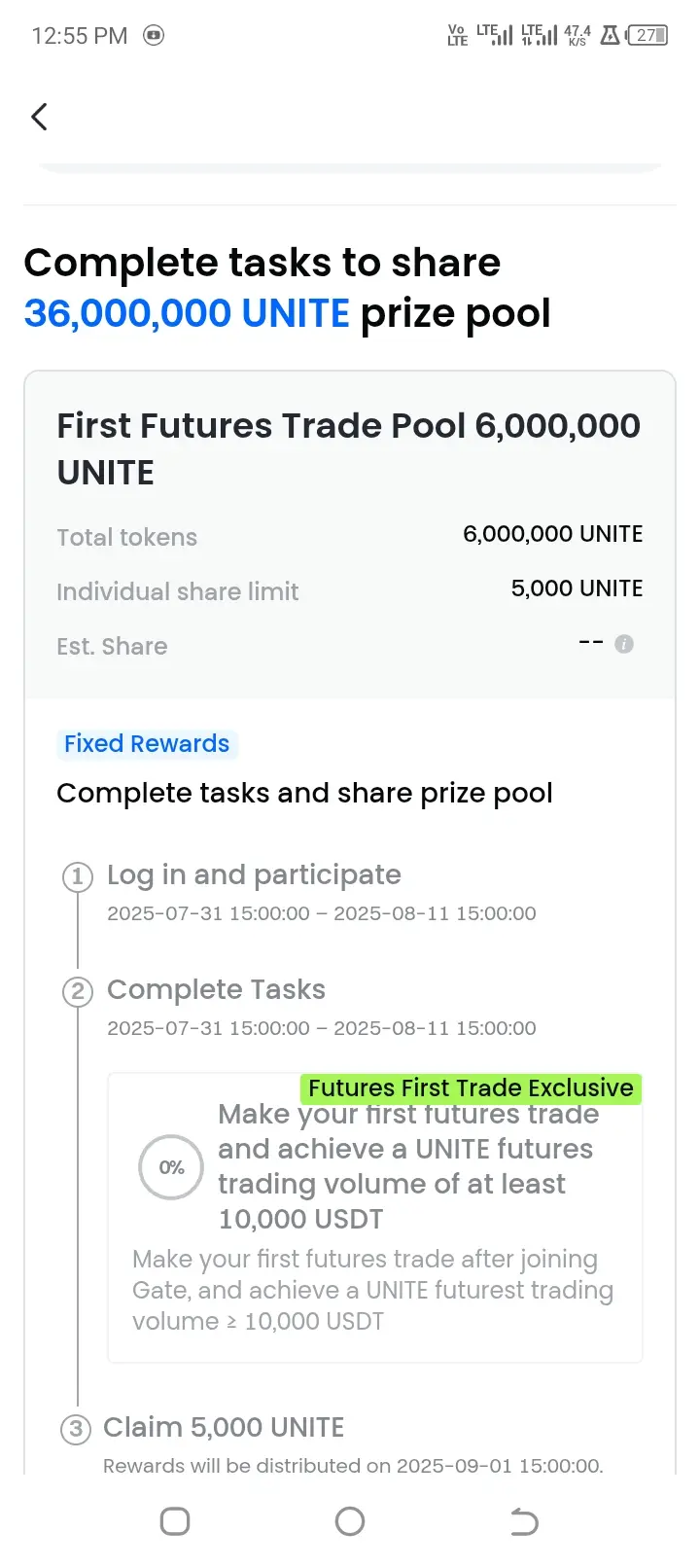Tap the Total tokens row

350,536
